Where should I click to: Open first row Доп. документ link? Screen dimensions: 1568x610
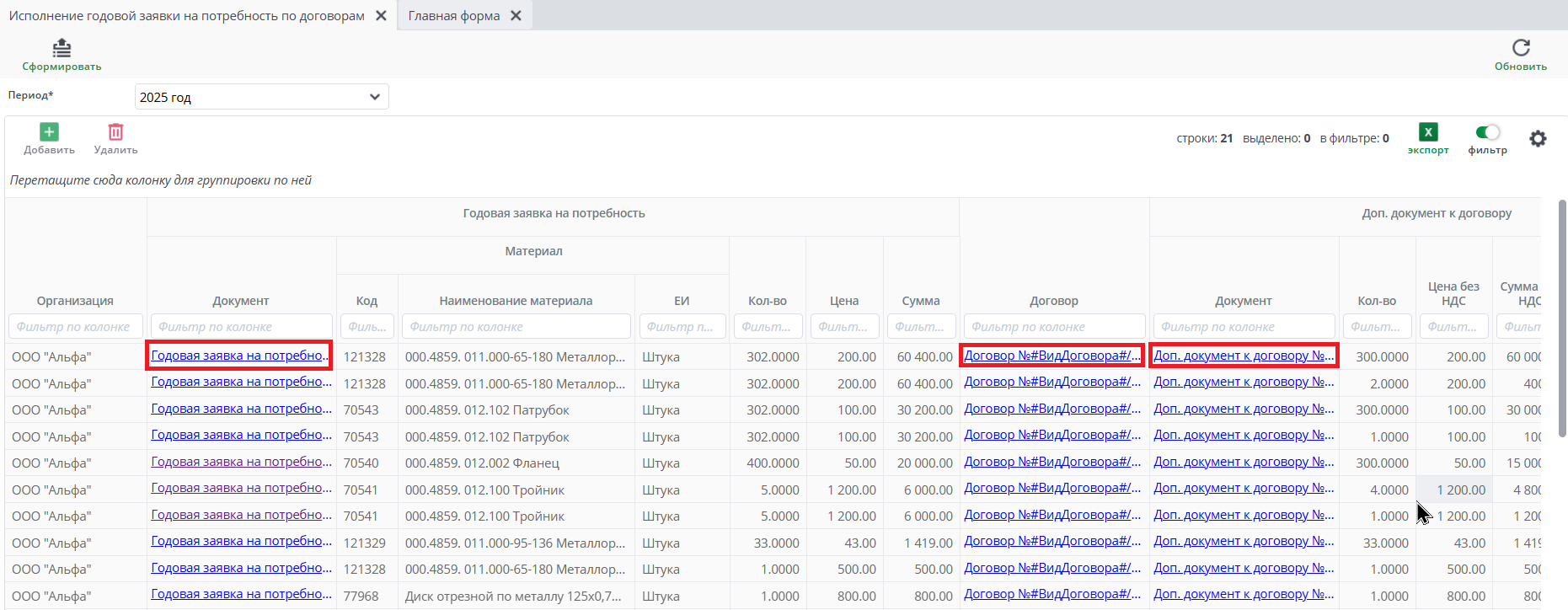1243,356
